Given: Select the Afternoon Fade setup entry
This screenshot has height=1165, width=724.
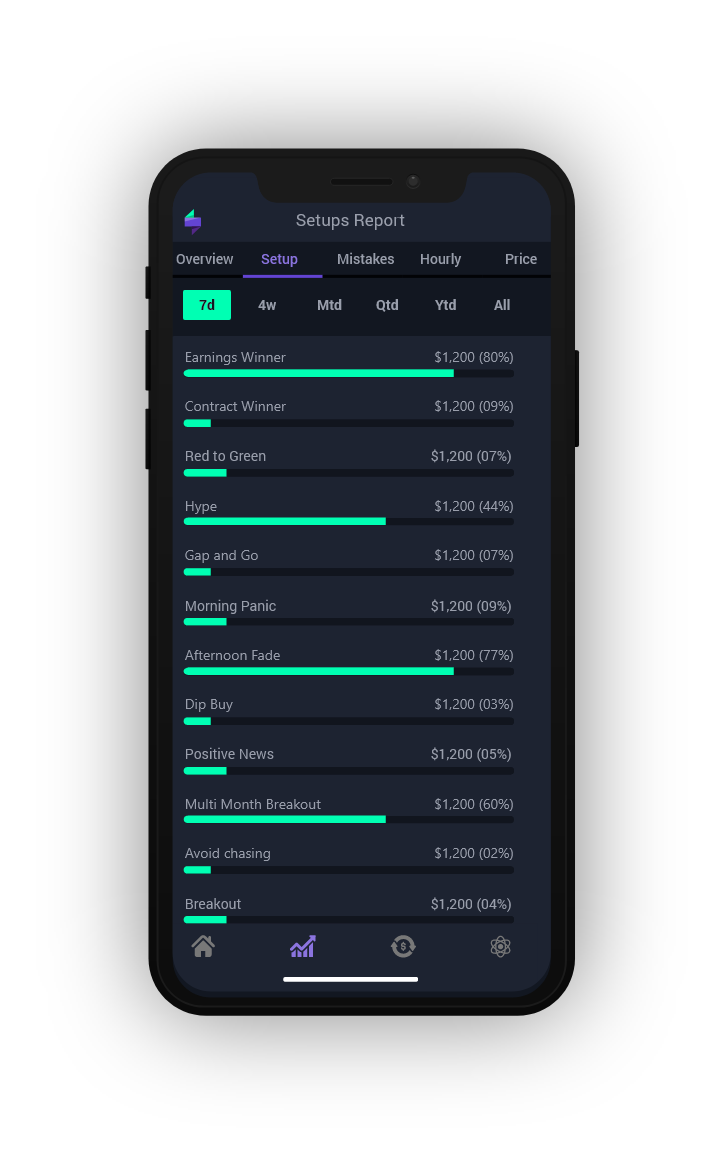Looking at the screenshot, I should click(349, 662).
